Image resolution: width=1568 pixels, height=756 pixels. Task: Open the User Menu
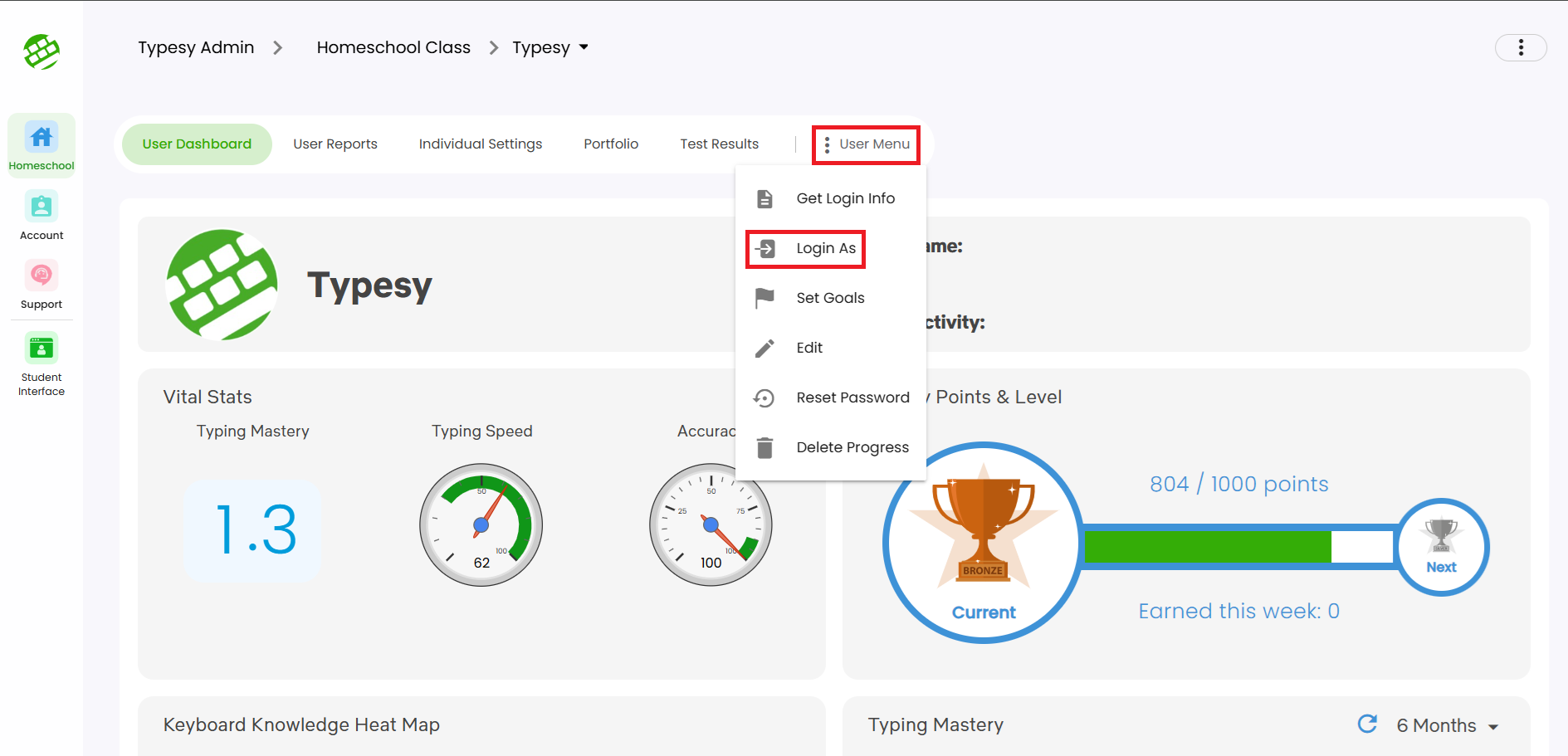click(x=866, y=144)
